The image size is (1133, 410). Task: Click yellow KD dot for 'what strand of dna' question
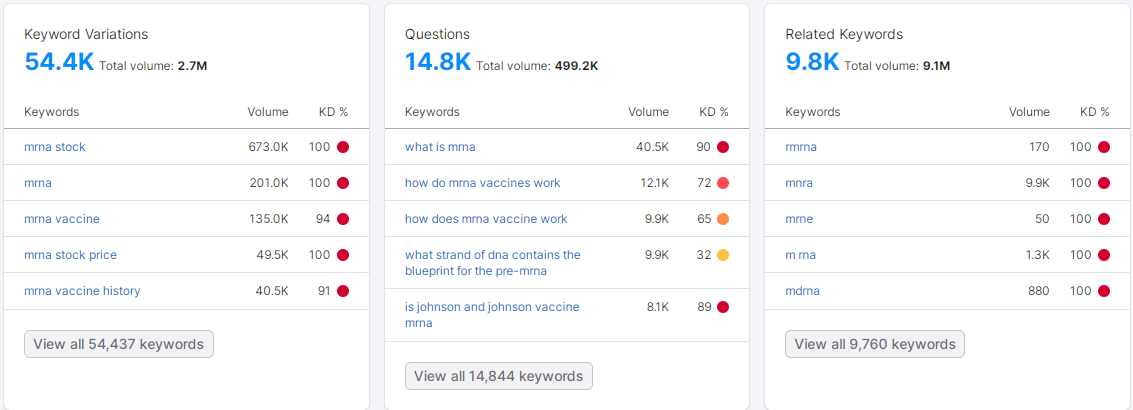point(723,255)
